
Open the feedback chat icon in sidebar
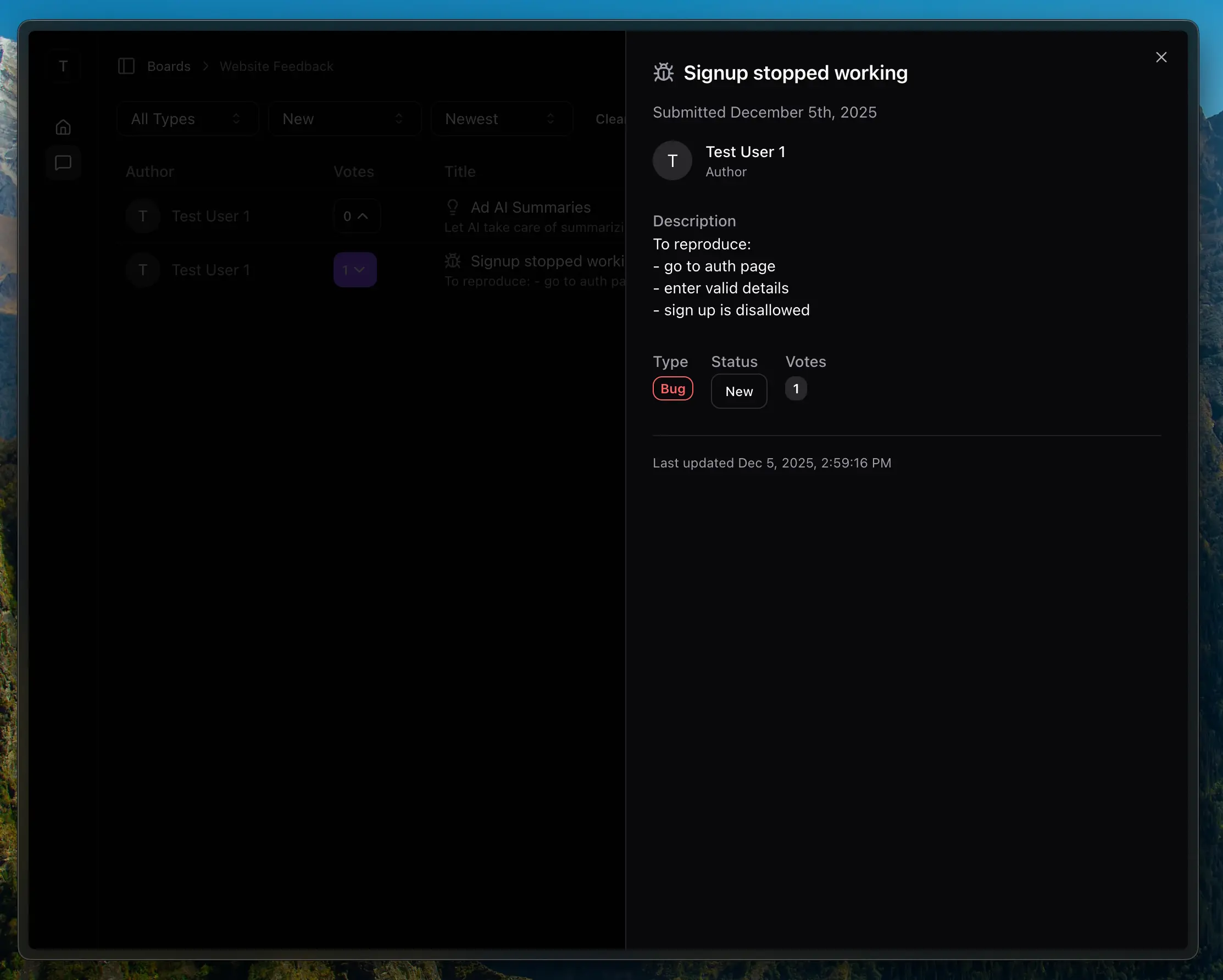coord(63,163)
